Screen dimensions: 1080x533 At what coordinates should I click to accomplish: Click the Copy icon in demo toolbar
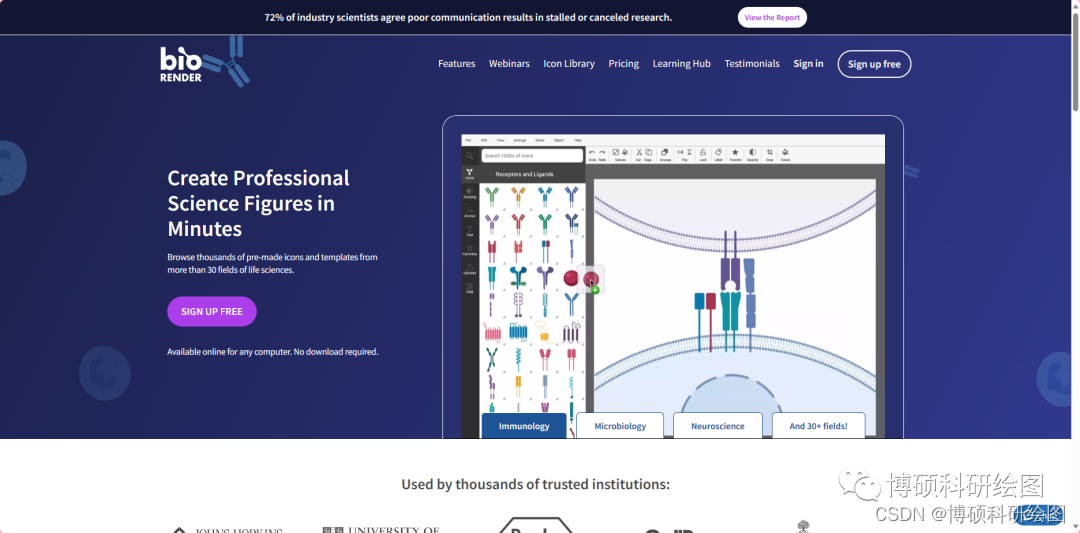pyautogui.click(x=648, y=155)
